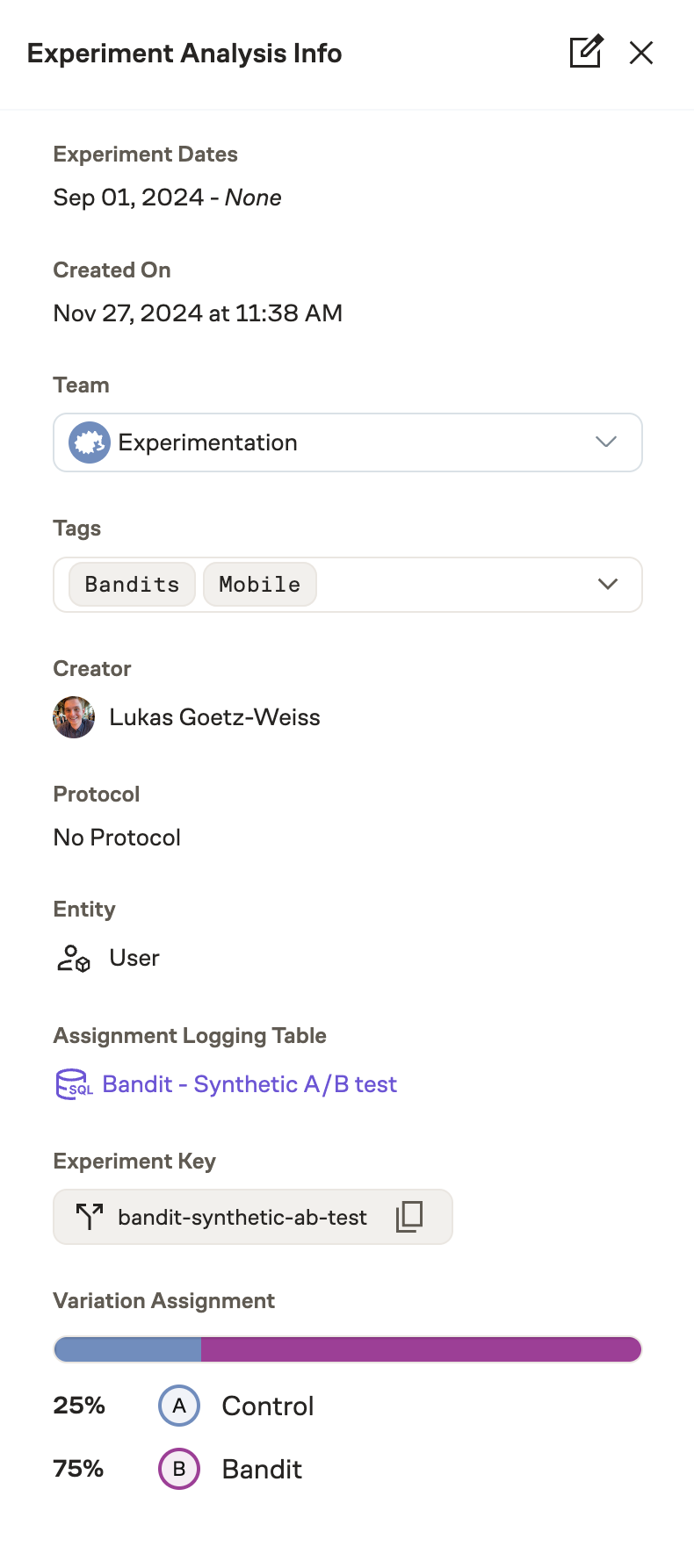Copy the experiment key using the copy icon

410,1217
